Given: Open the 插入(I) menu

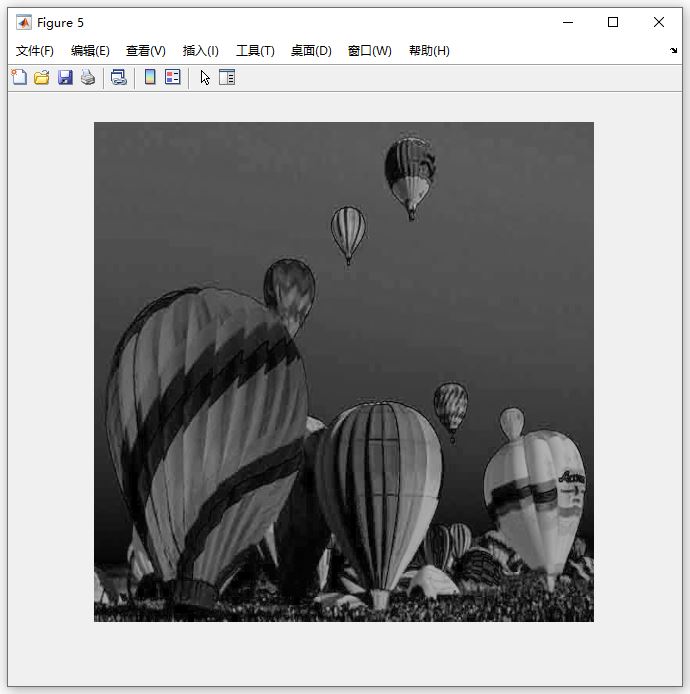Looking at the screenshot, I should (200, 51).
